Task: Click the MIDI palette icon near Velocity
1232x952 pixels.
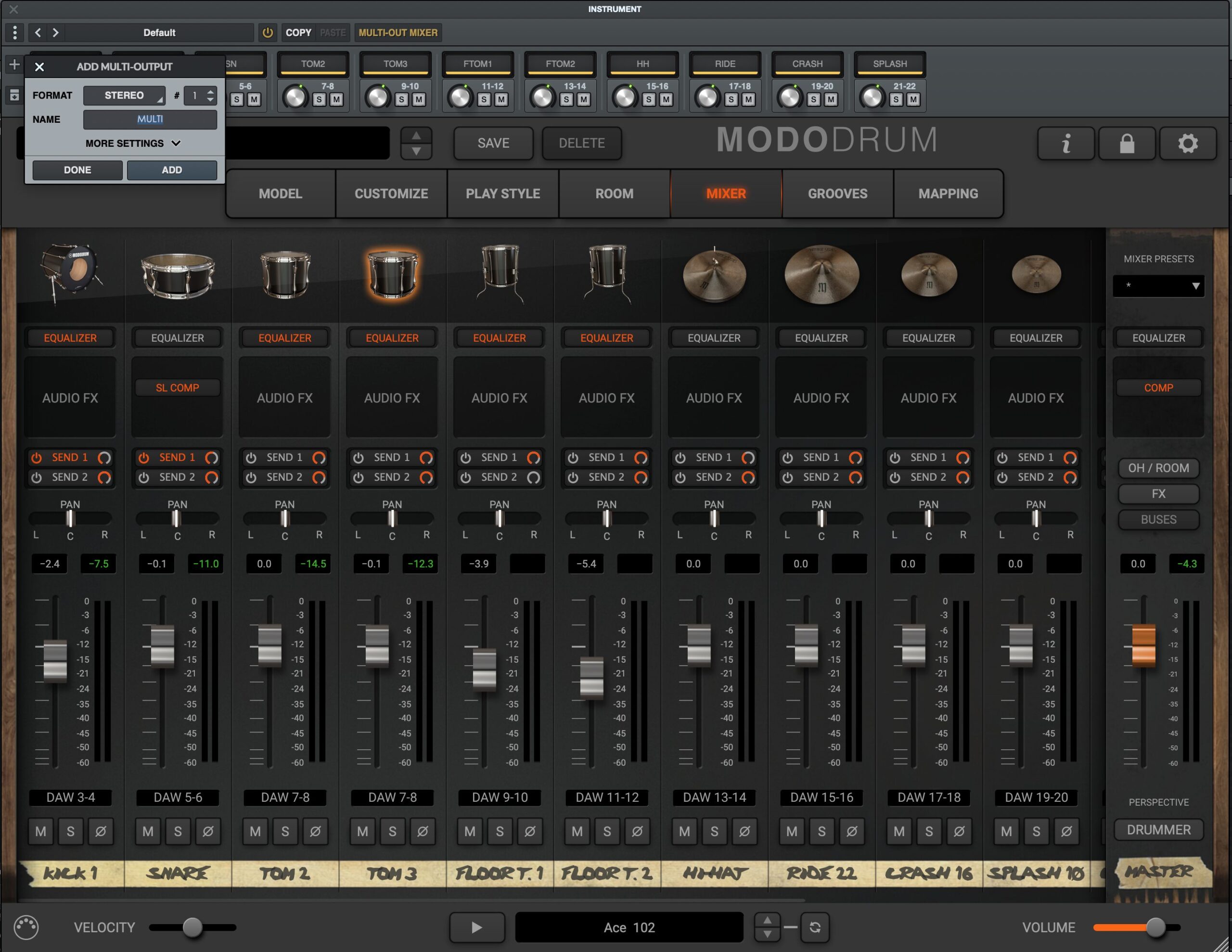Action: [x=26, y=927]
